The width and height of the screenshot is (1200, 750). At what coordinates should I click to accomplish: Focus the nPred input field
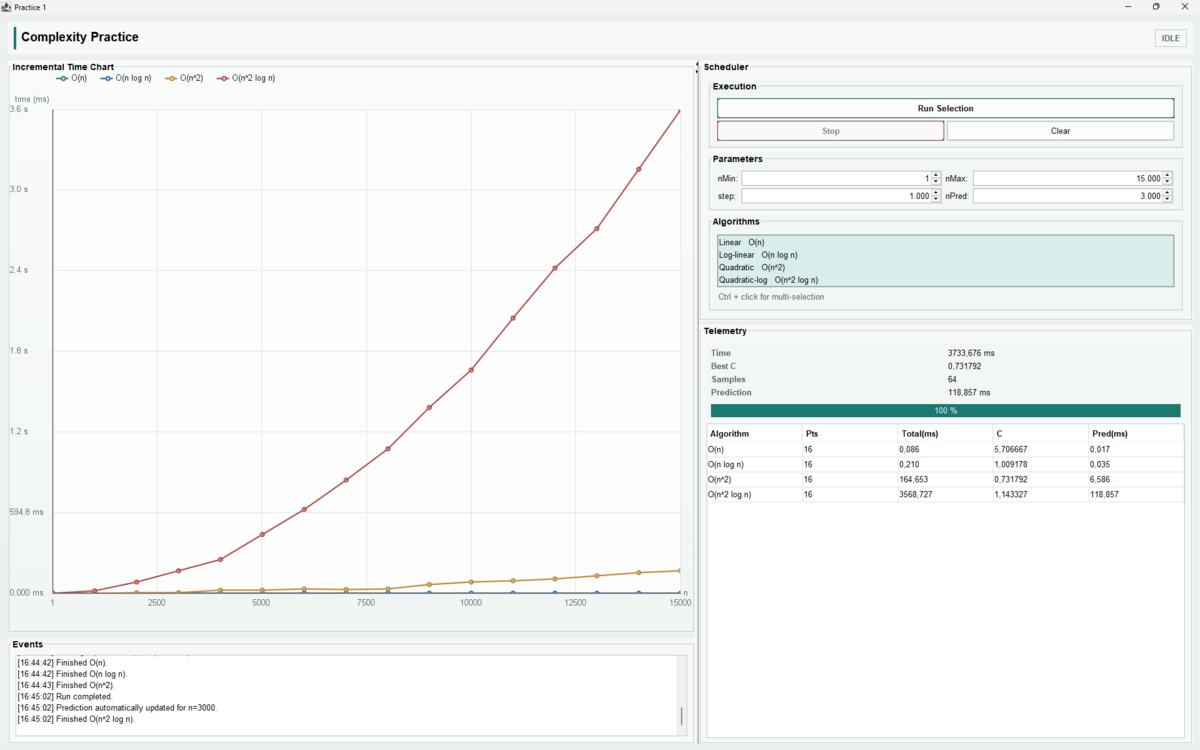[x=1068, y=196]
